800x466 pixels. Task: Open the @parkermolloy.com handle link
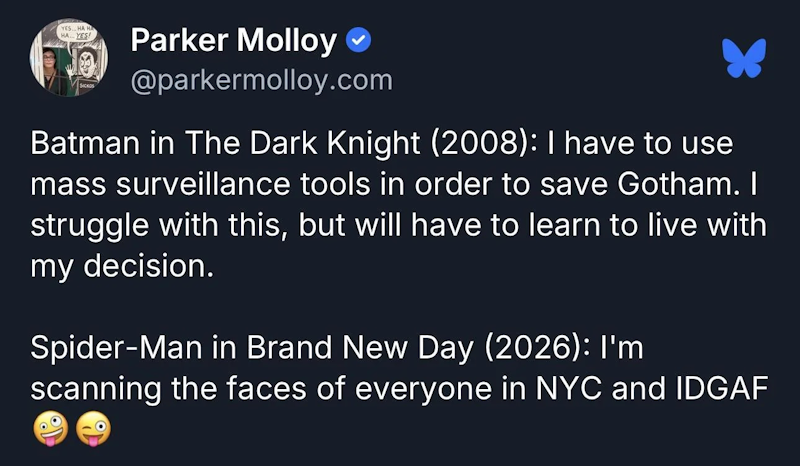tap(262, 81)
